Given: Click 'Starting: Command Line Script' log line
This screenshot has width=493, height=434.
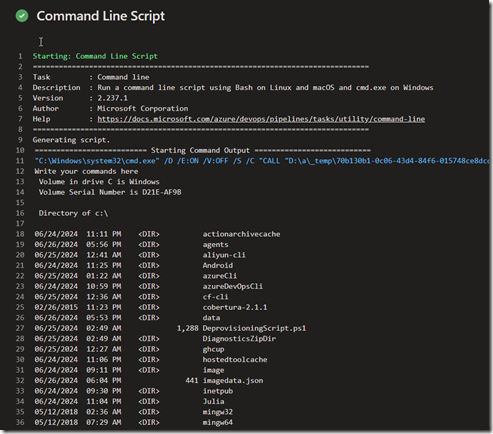Looking at the screenshot, I should [x=95, y=56].
